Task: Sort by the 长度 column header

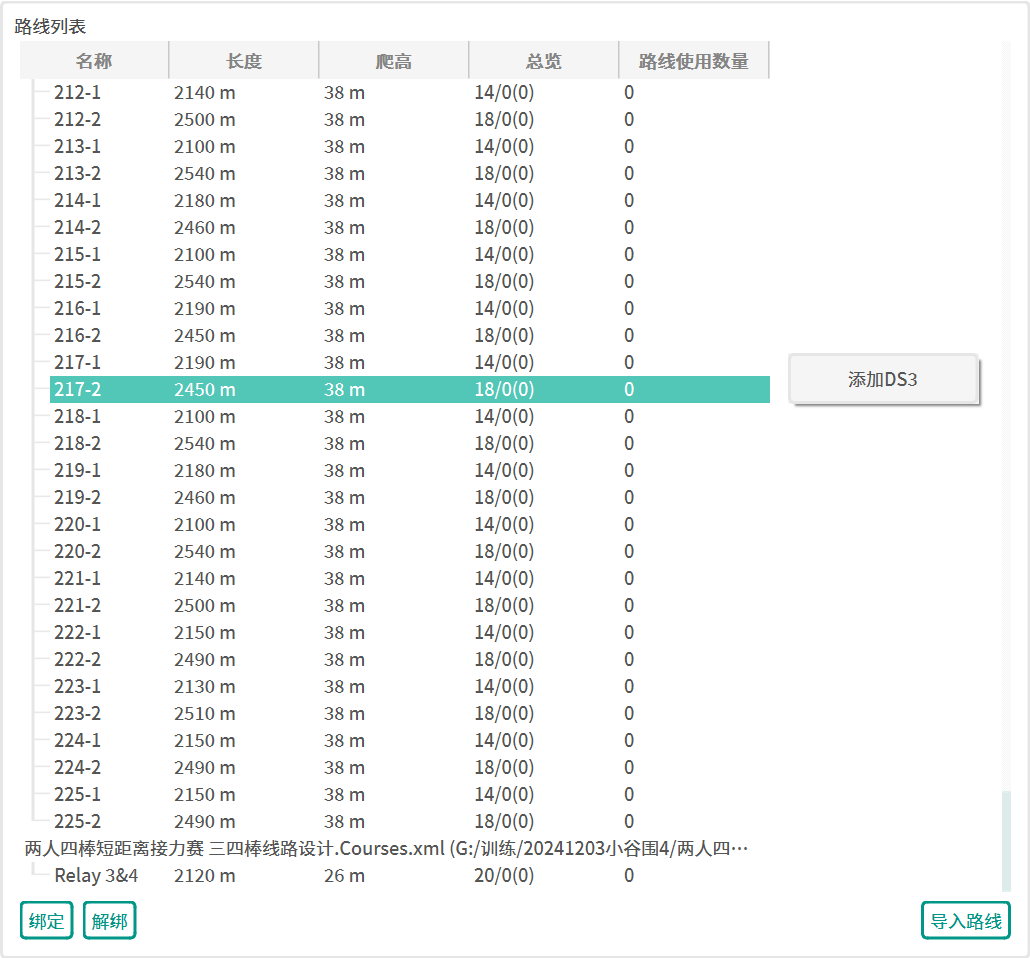Action: click(243, 61)
